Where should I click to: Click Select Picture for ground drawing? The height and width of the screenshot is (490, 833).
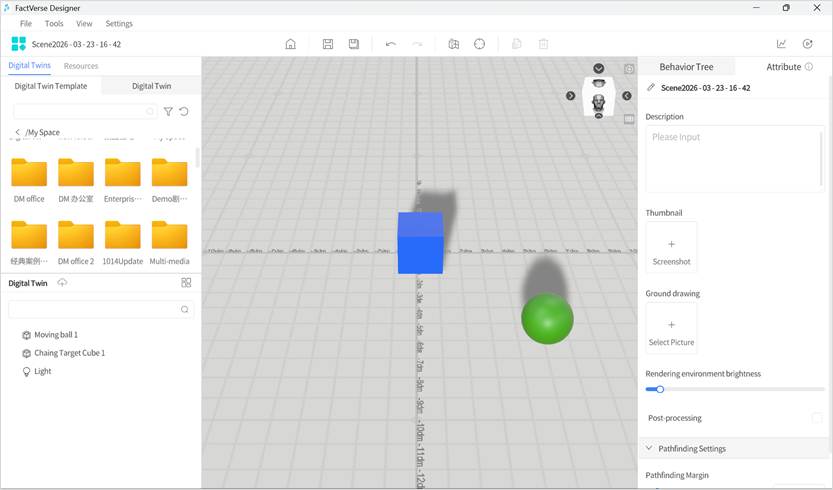tap(672, 328)
